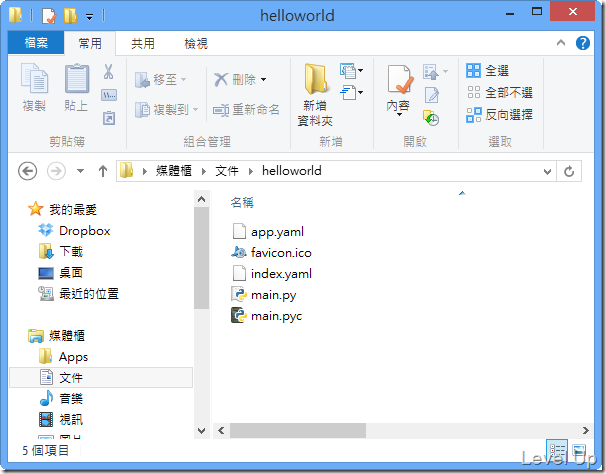Switch to the Details view icon in status bar
The width and height of the screenshot is (606, 474).
[557, 450]
